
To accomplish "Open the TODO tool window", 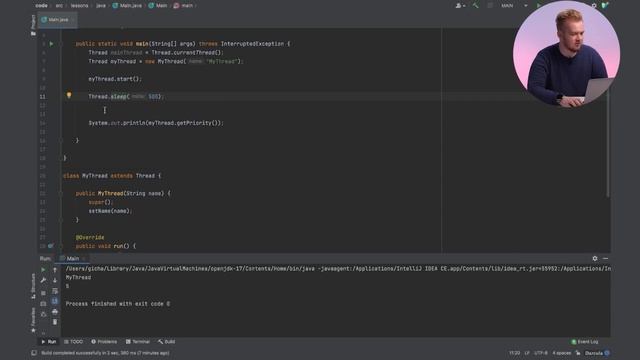I will pyautogui.click(x=73, y=342).
